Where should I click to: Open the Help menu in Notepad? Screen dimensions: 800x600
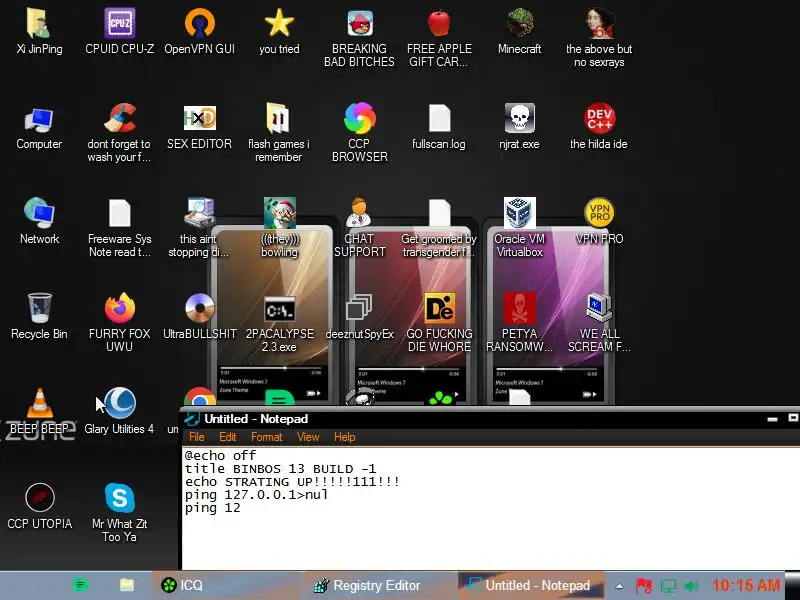tap(344, 437)
